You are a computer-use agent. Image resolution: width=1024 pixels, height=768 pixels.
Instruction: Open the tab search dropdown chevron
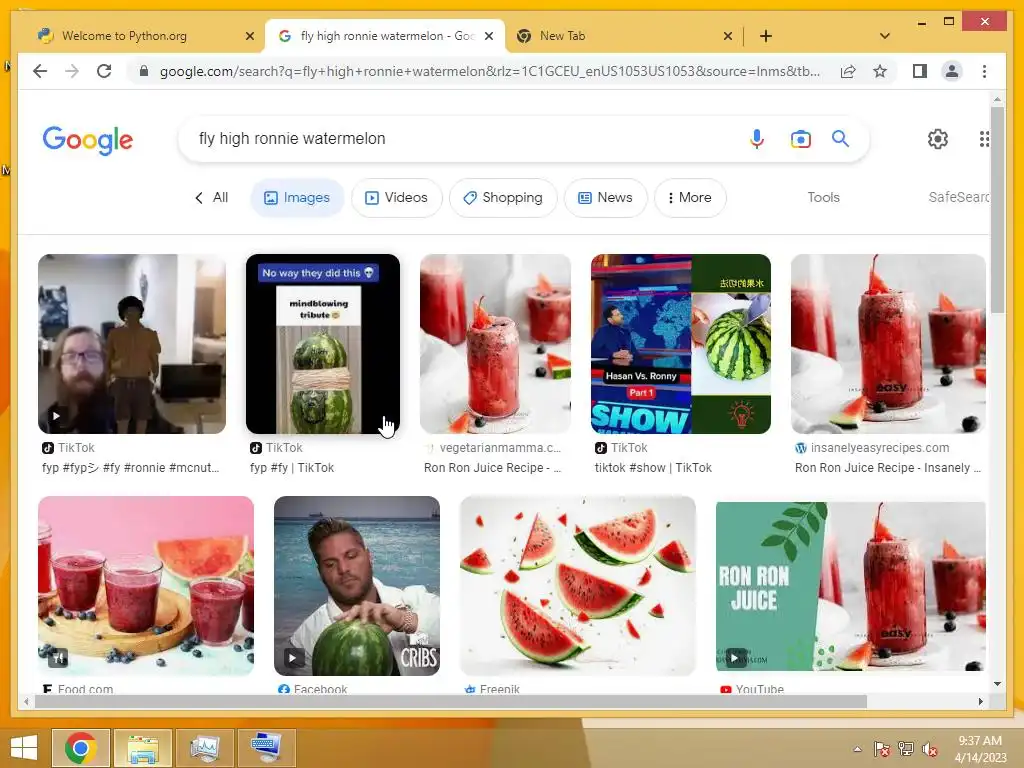884,36
